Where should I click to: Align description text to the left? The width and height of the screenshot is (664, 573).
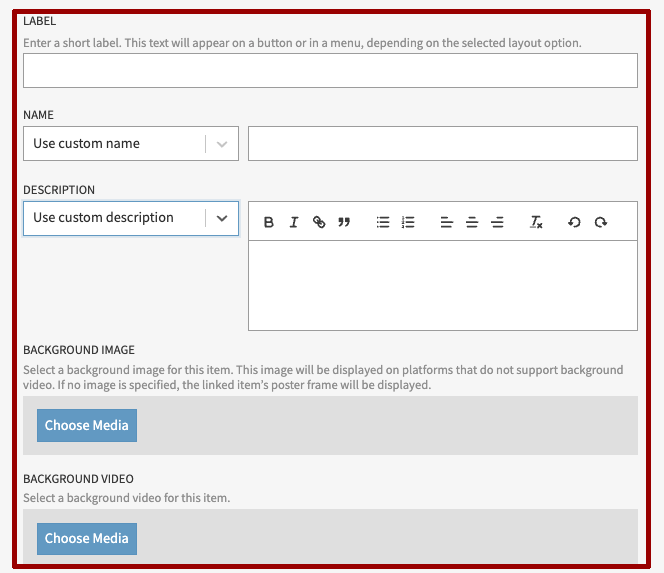446,222
